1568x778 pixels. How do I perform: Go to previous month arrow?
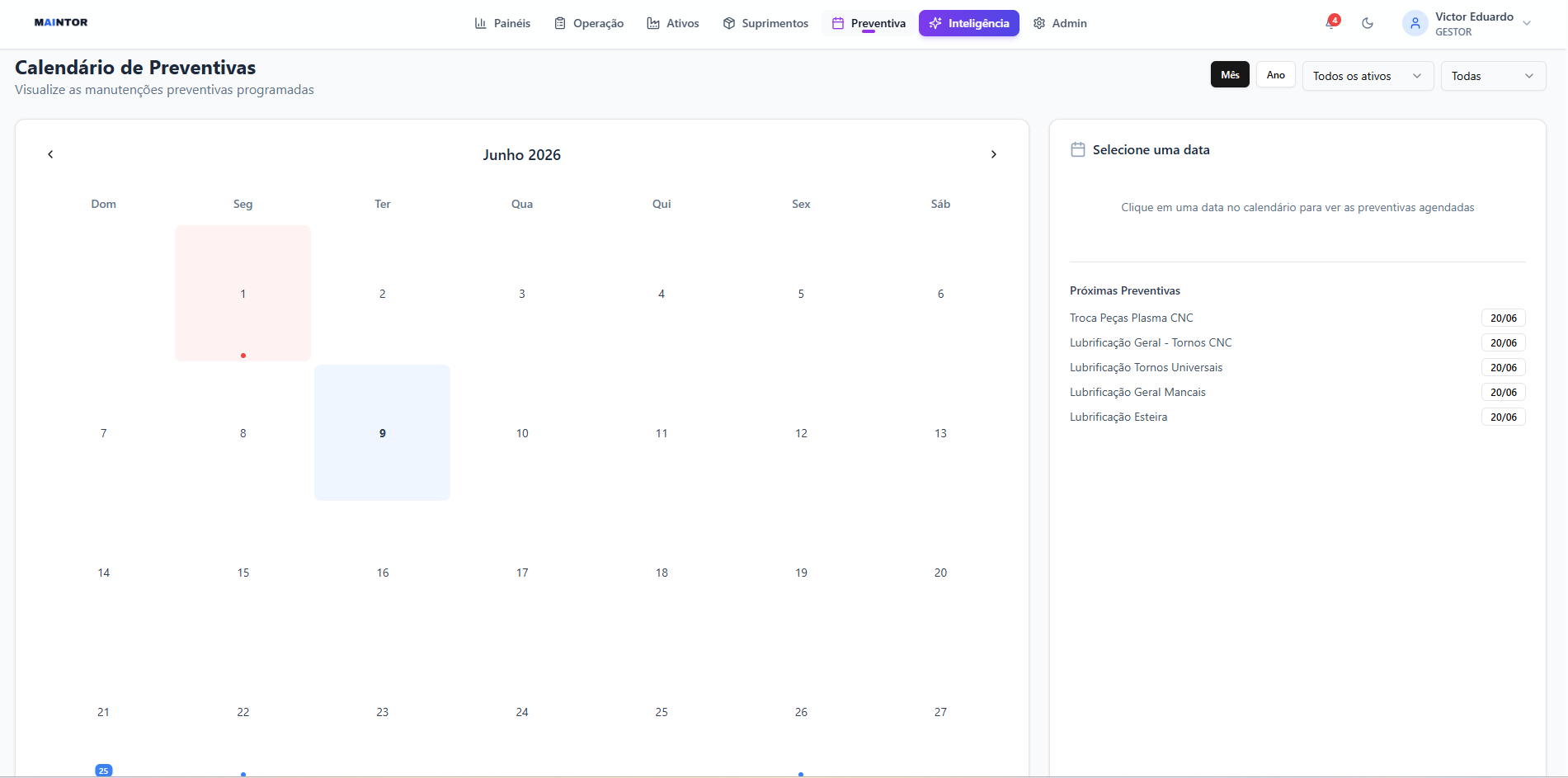(50, 154)
